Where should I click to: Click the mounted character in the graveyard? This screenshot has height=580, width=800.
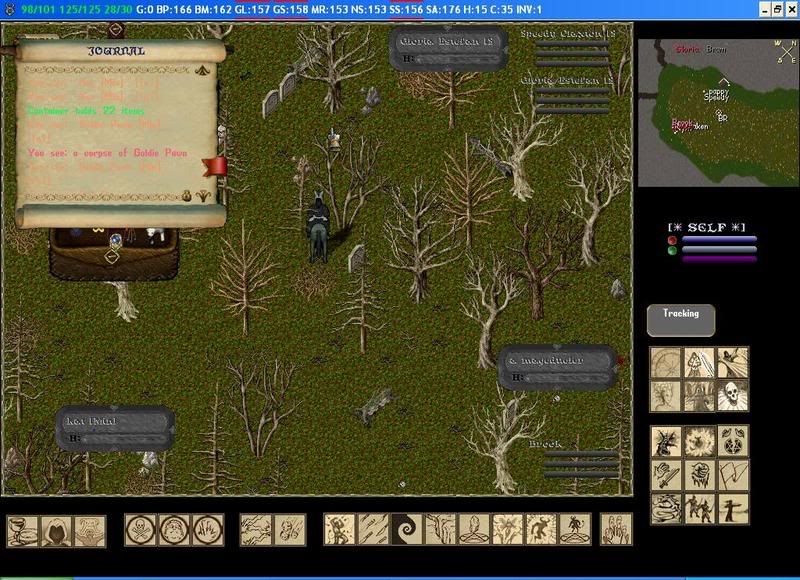pyautogui.click(x=317, y=226)
